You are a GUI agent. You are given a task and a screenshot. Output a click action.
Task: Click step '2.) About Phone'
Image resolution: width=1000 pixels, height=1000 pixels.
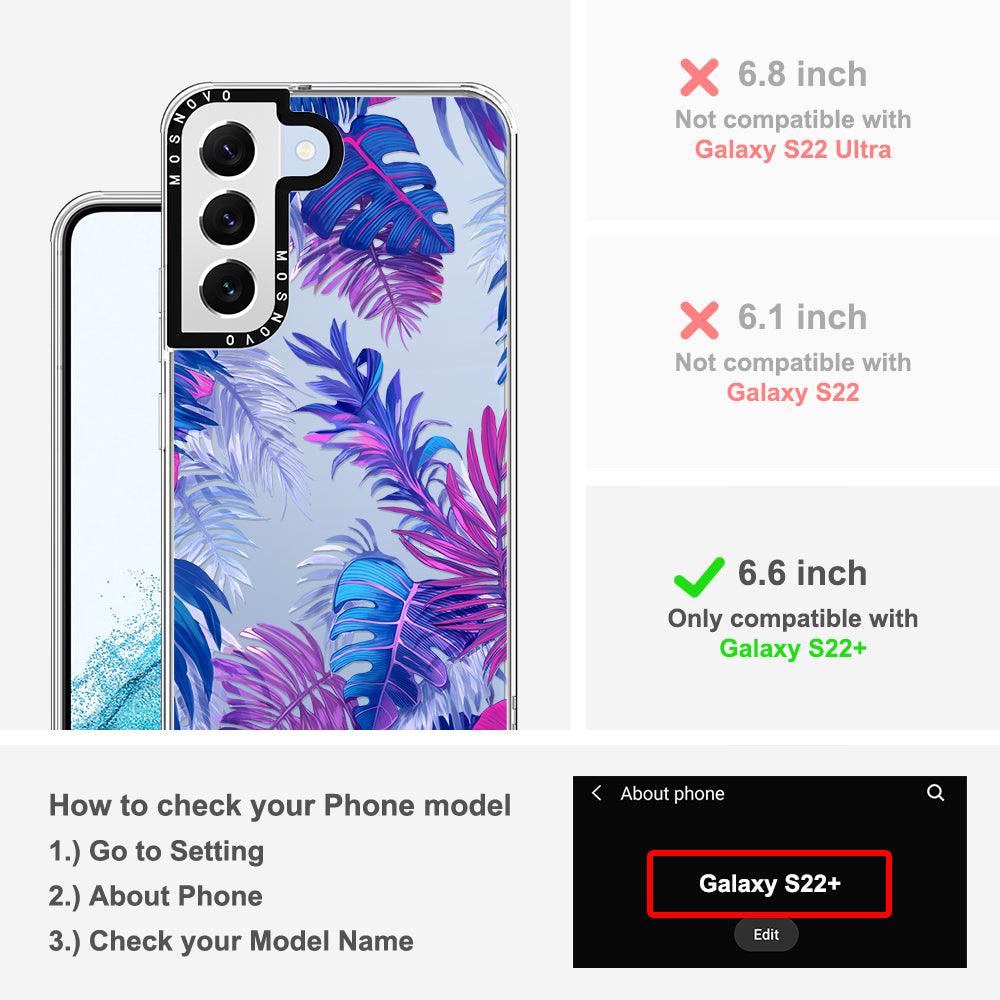click(x=156, y=896)
